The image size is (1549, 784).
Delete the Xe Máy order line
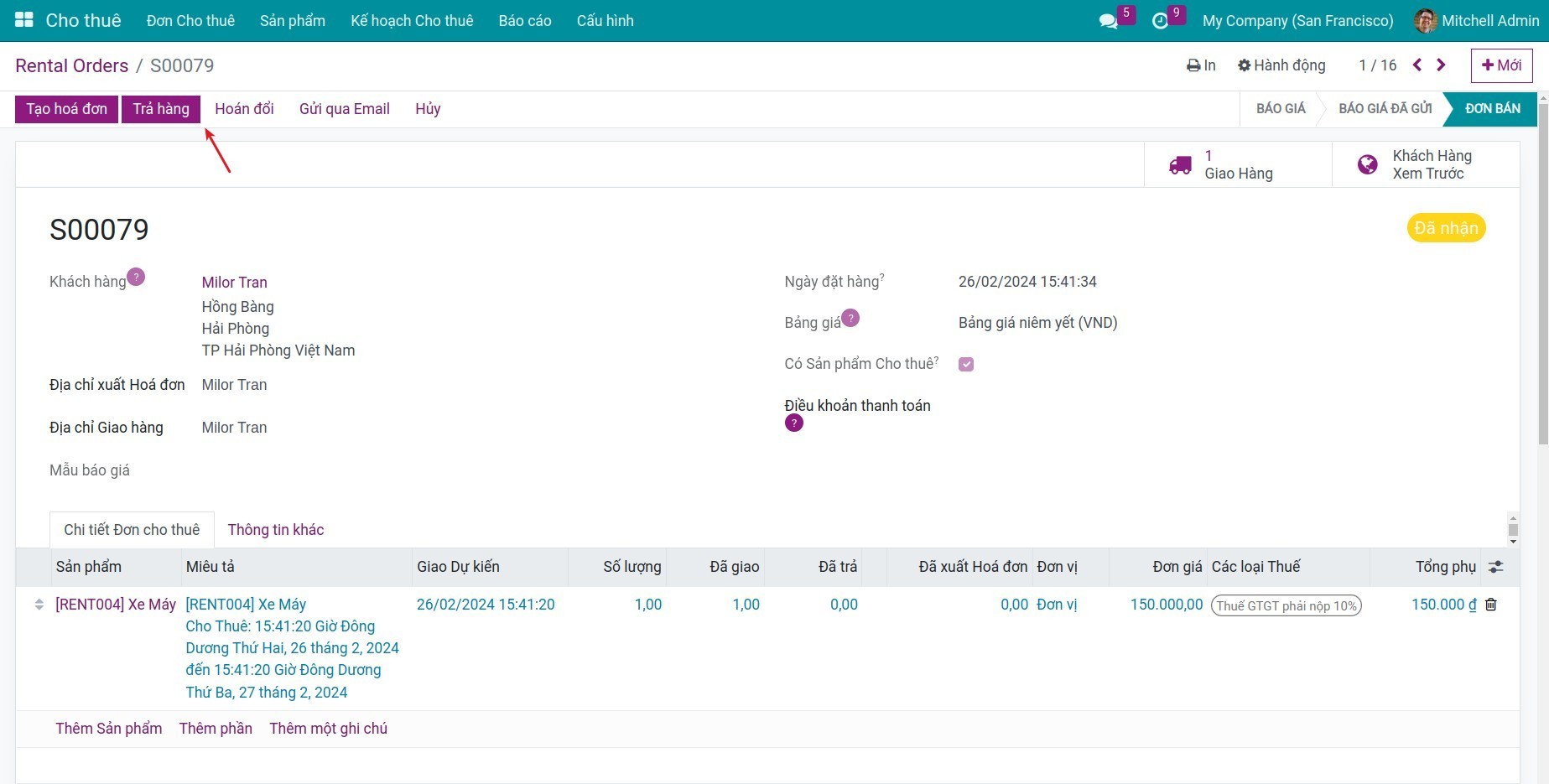(x=1490, y=605)
